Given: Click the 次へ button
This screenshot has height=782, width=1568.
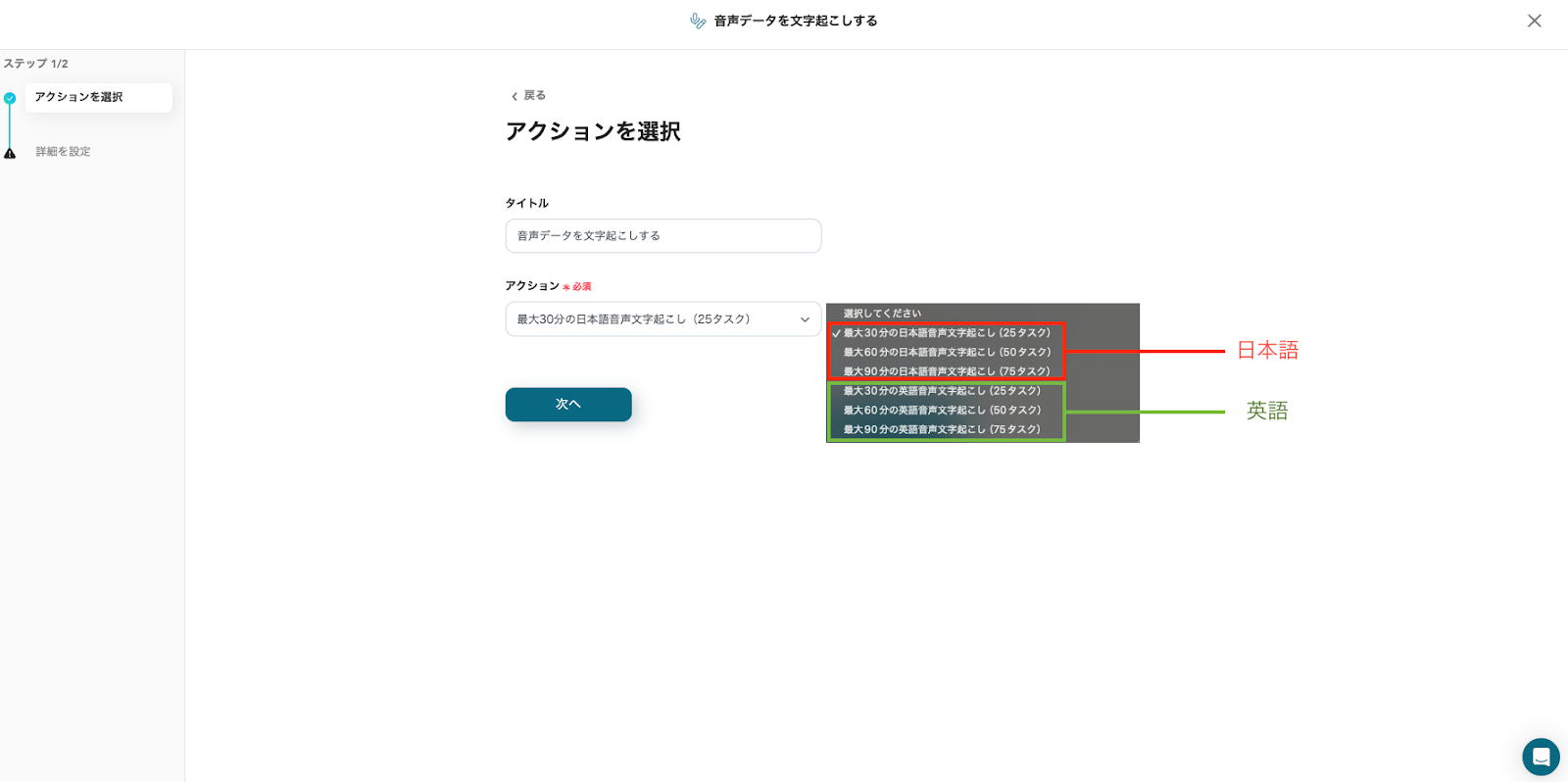Looking at the screenshot, I should click(x=568, y=405).
